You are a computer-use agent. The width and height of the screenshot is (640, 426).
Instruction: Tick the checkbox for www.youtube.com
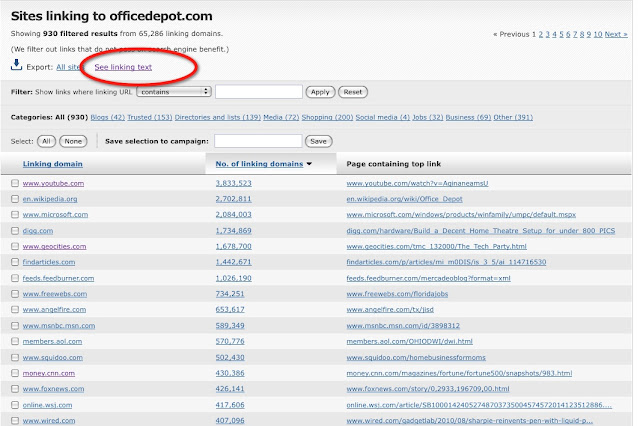[x=15, y=183]
